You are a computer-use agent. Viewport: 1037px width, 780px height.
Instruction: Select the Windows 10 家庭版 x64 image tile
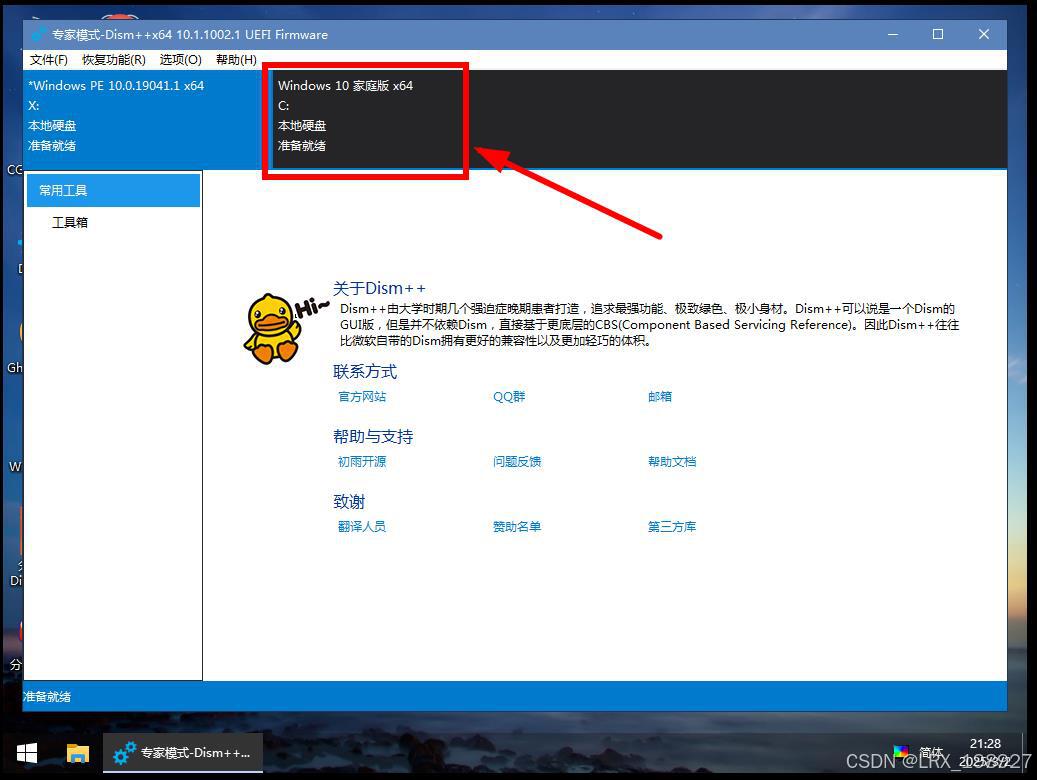367,119
